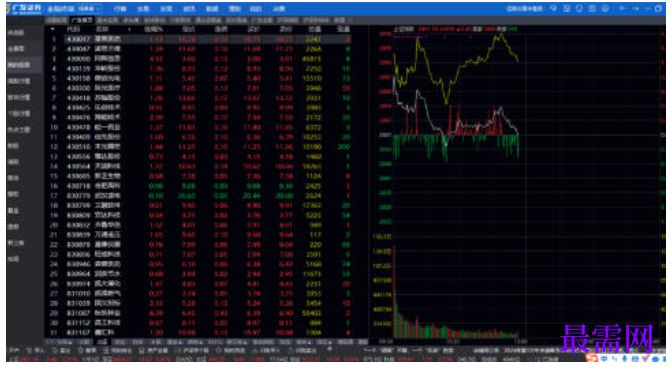Select stock code 430418 in row 7
This screenshot has height=370, width=672.
point(78,98)
